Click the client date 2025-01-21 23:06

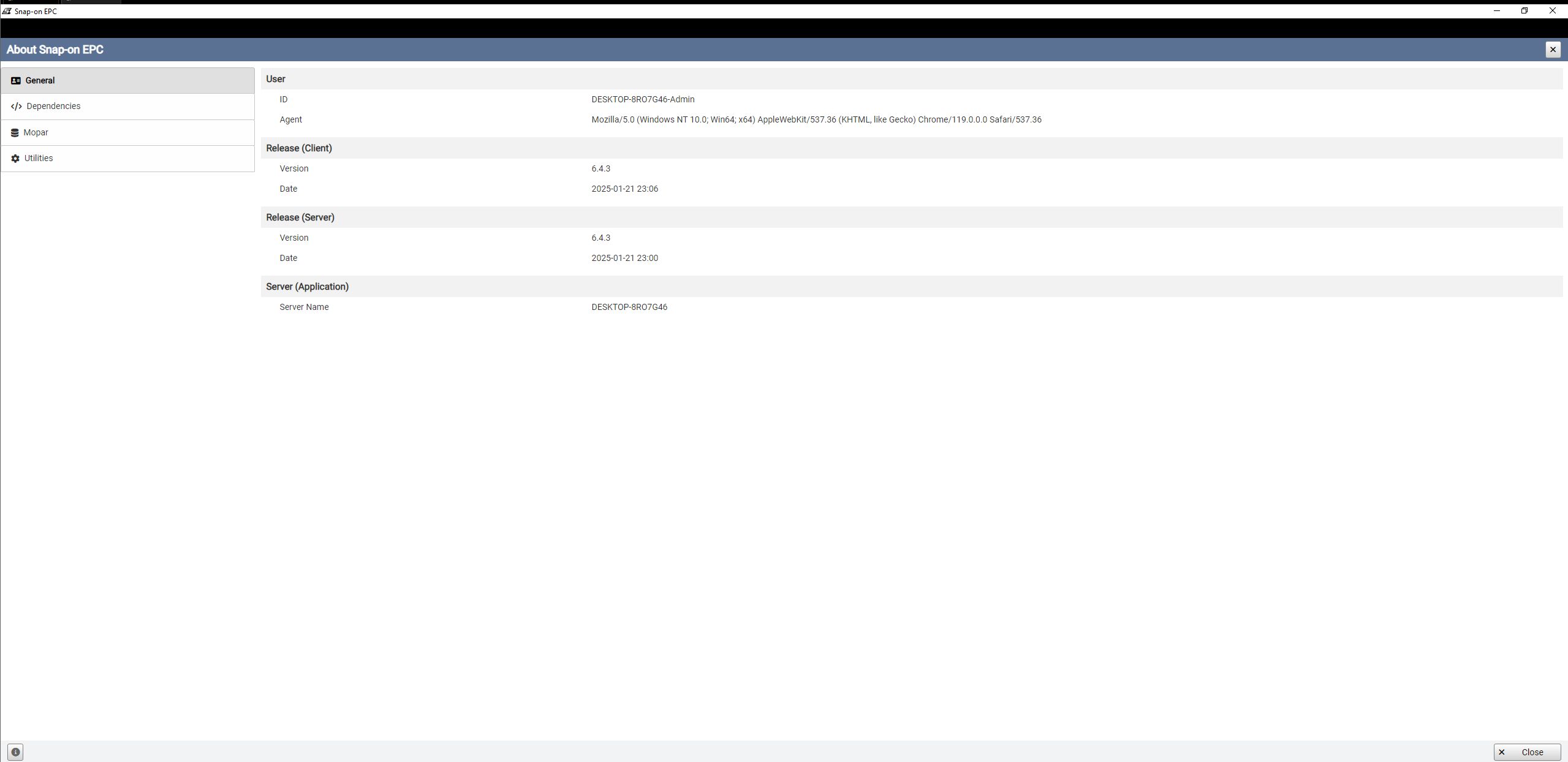pyautogui.click(x=624, y=189)
